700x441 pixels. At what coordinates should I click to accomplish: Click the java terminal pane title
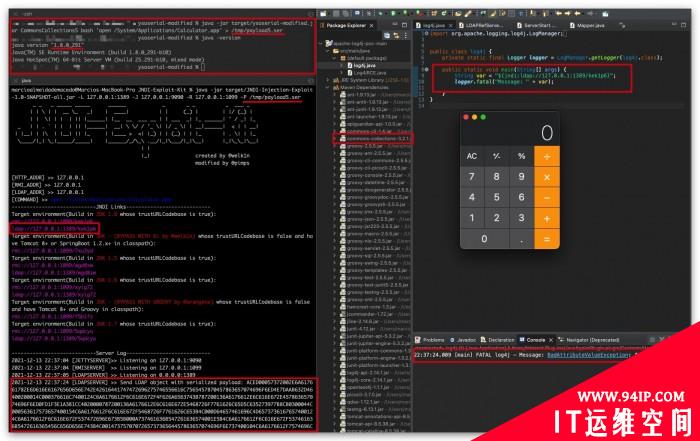(x=27, y=81)
